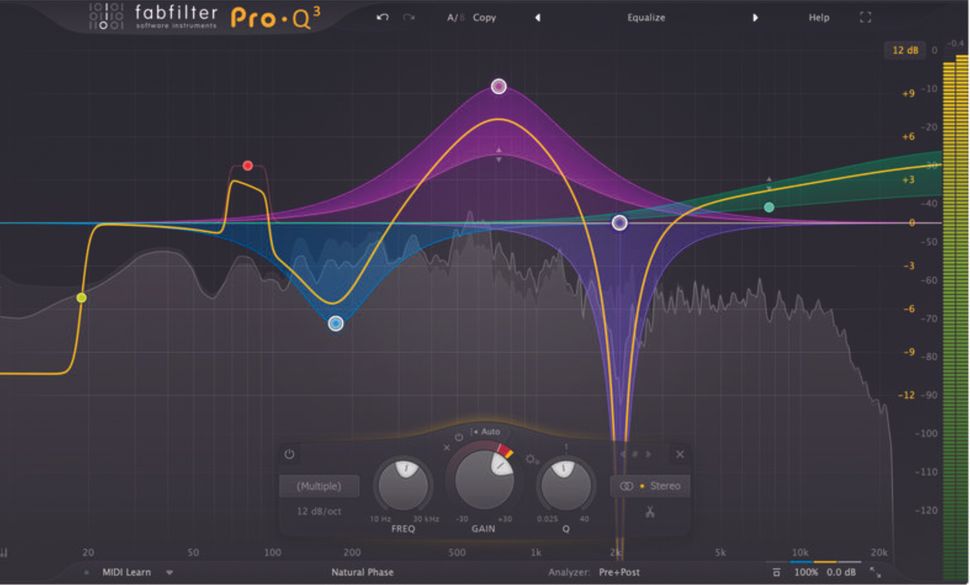Select the scissors icon in the band panel

[x=648, y=512]
